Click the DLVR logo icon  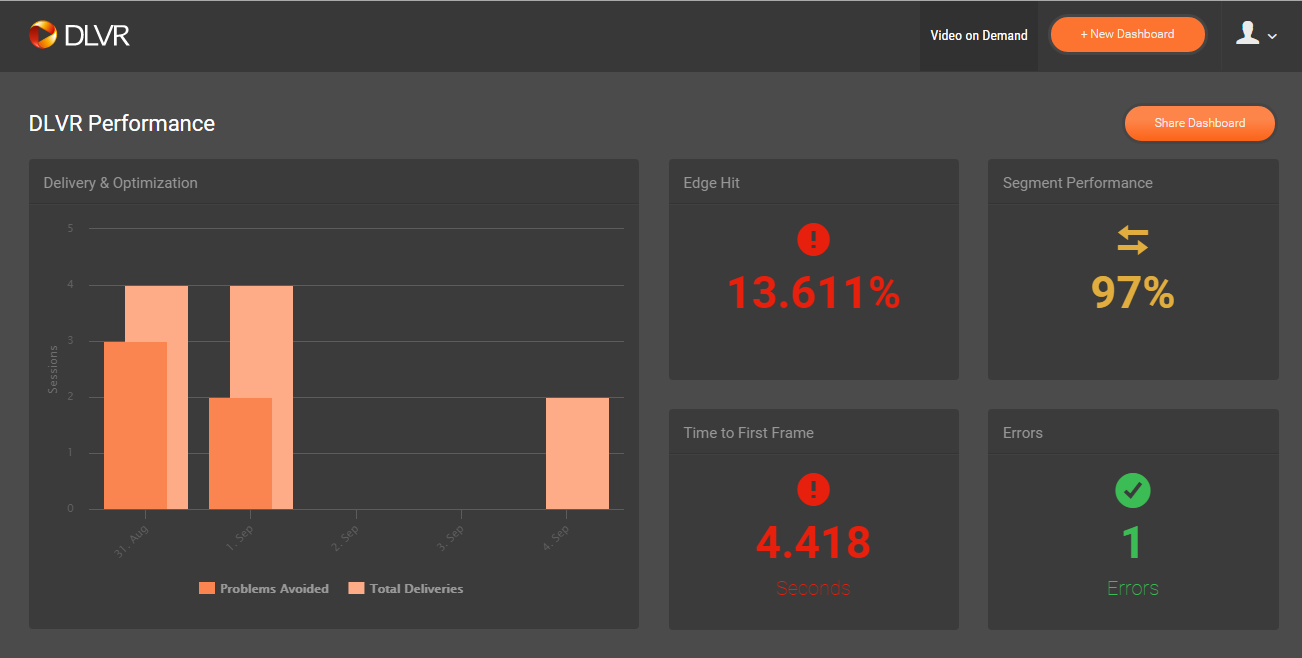(43, 35)
